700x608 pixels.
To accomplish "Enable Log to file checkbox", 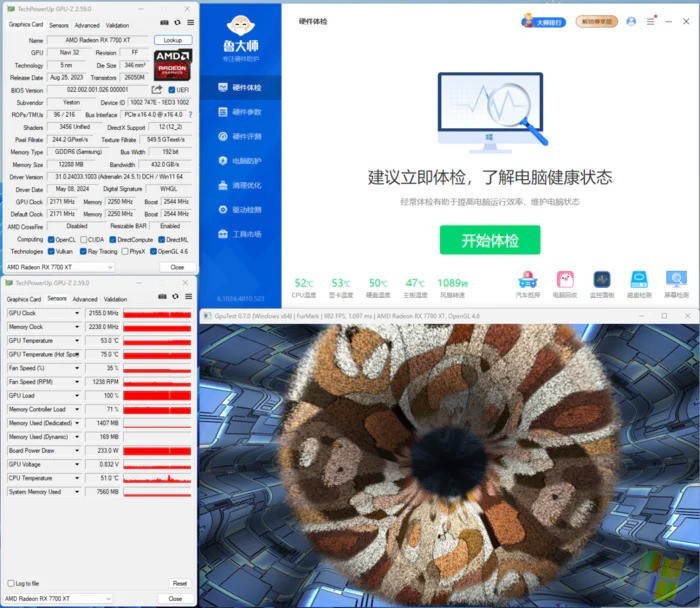I will tap(11, 583).
